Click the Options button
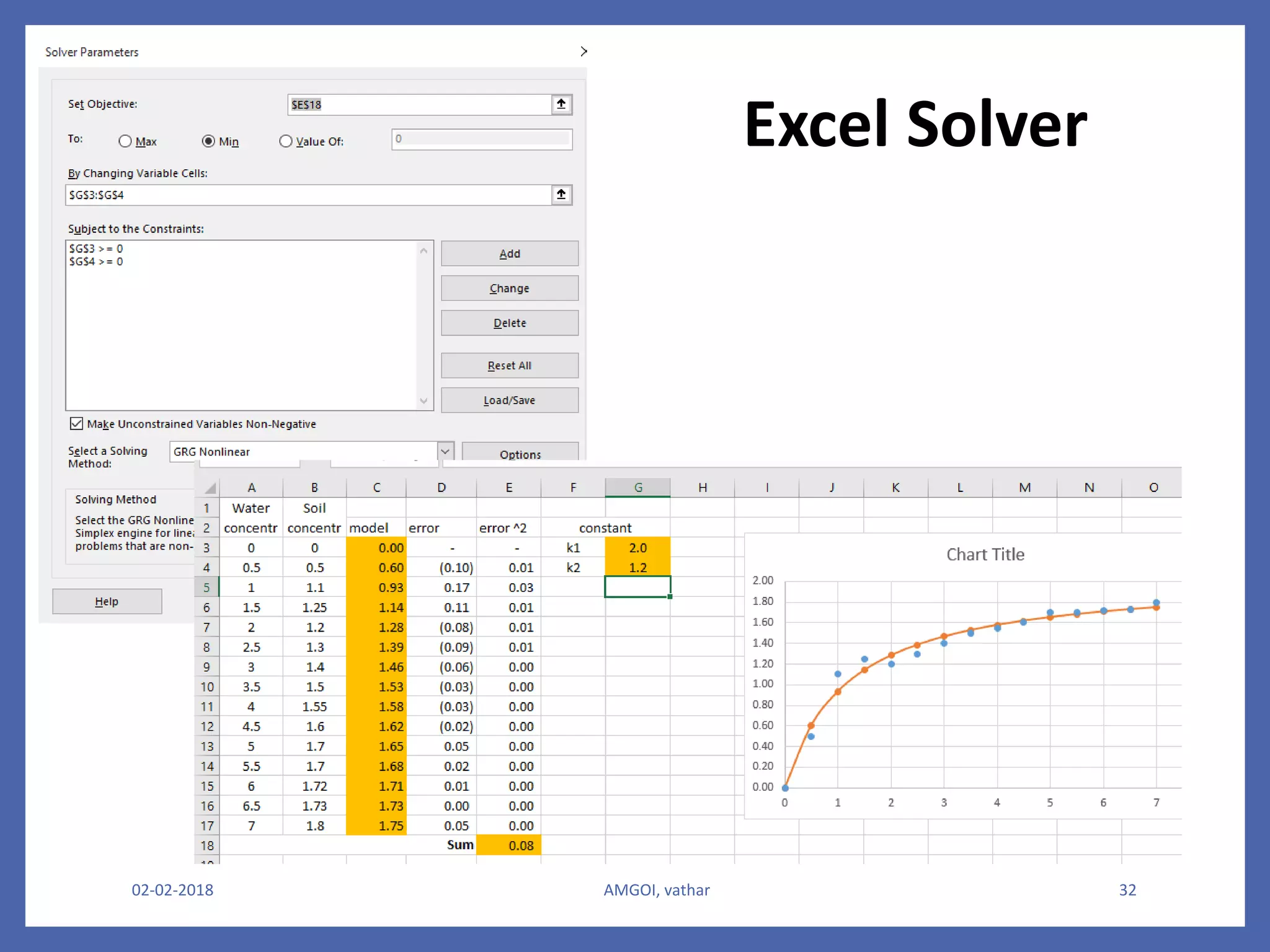This screenshot has width=1270, height=952. [x=520, y=452]
